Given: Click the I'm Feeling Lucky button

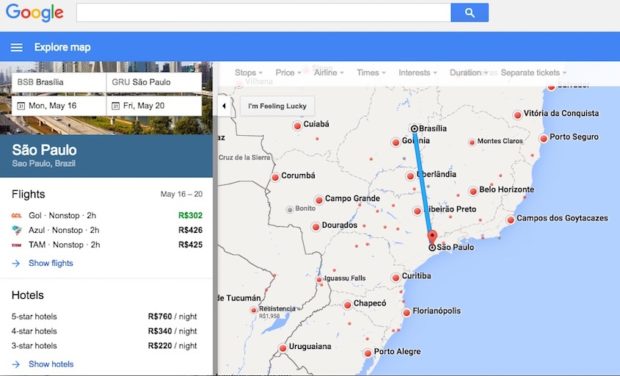Looking at the screenshot, I should (x=277, y=106).
